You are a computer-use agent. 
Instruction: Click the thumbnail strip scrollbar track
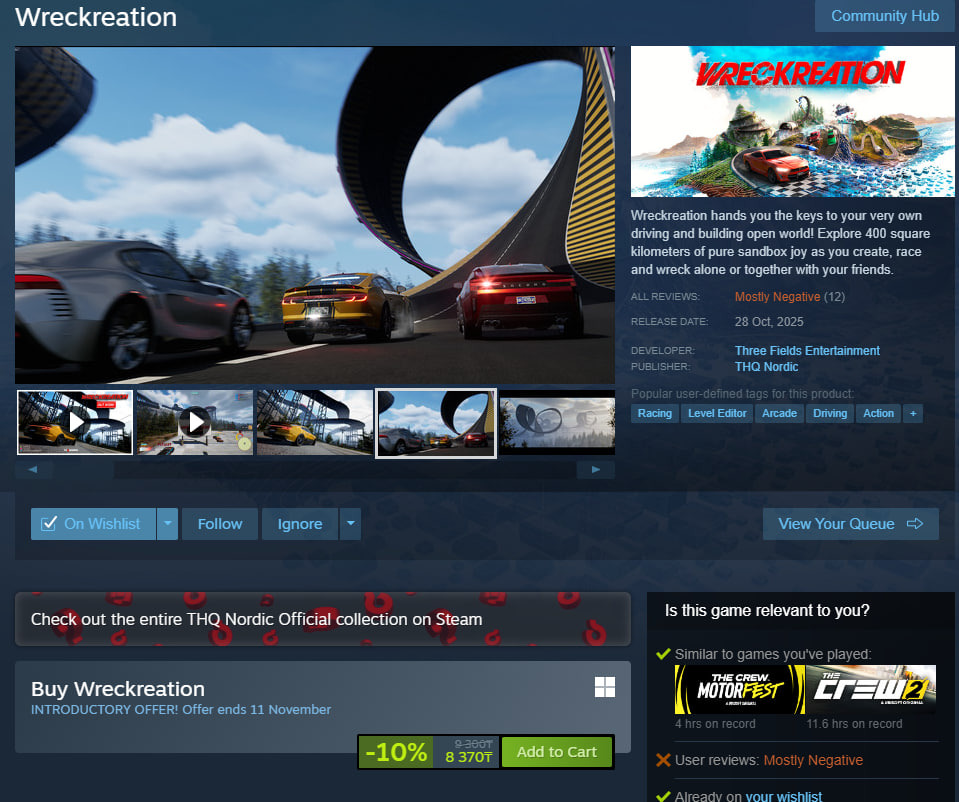[x=314, y=470]
